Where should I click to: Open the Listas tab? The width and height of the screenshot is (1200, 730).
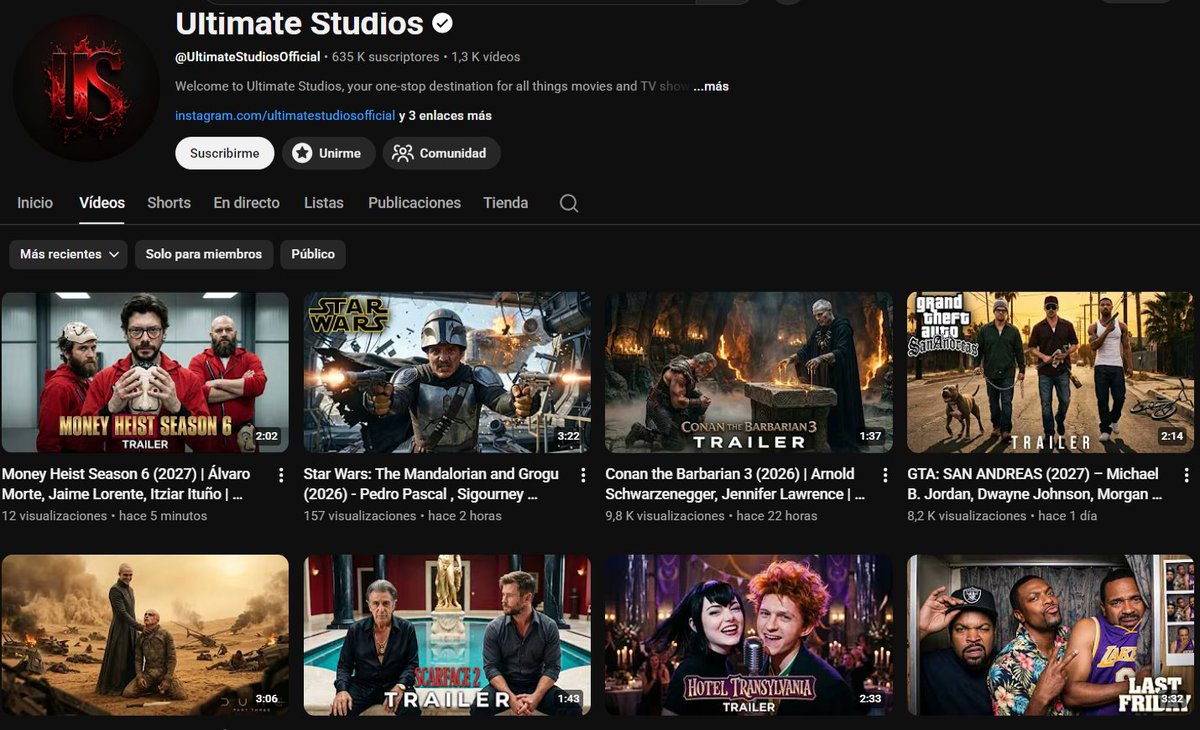324,203
